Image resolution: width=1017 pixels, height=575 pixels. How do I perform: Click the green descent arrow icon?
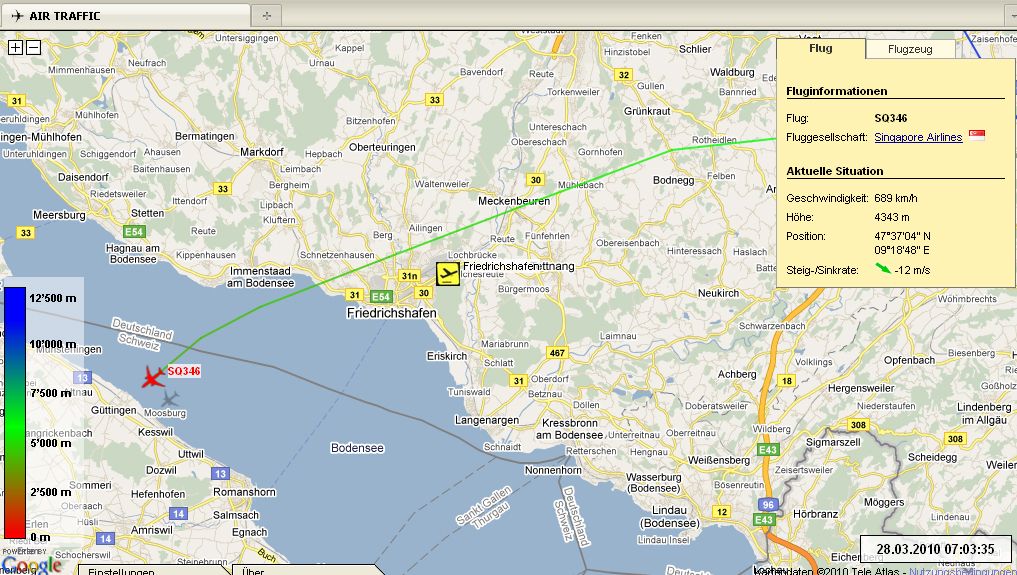coord(883,268)
